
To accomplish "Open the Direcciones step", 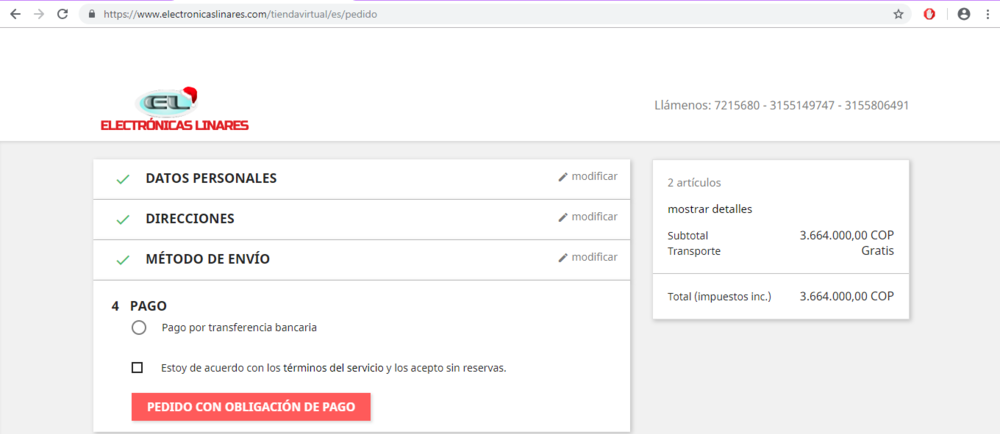I will (190, 219).
